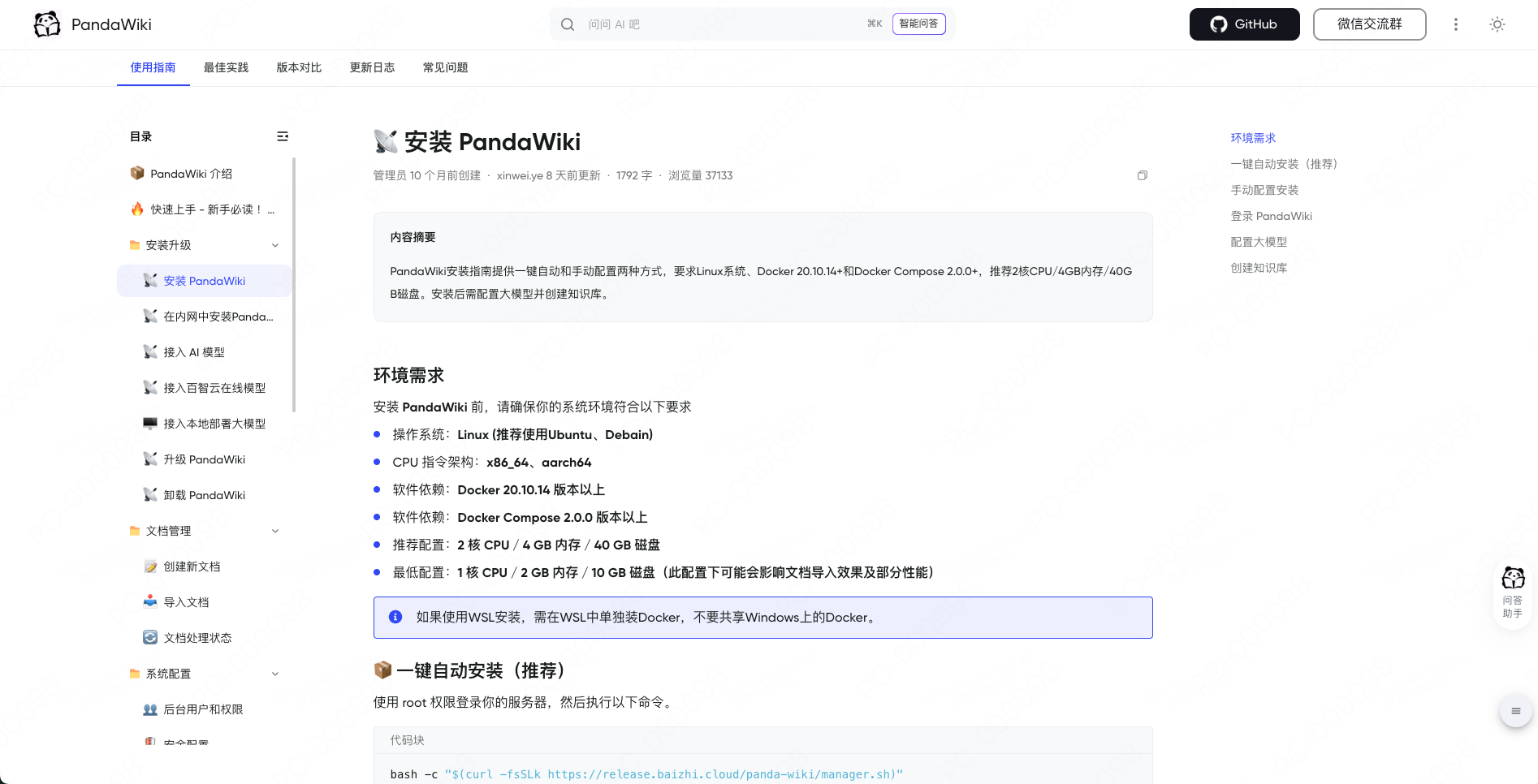1538x784 pixels.
Task: Click satellite icon beside 安装 PandaWiki in sidebar
Action: click(150, 280)
